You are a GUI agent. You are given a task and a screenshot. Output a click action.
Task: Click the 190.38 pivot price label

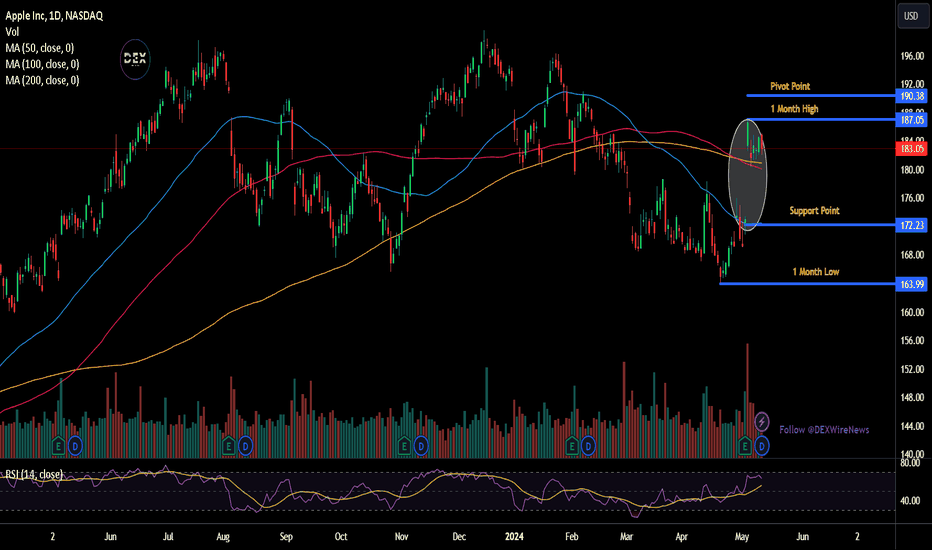tap(912, 96)
